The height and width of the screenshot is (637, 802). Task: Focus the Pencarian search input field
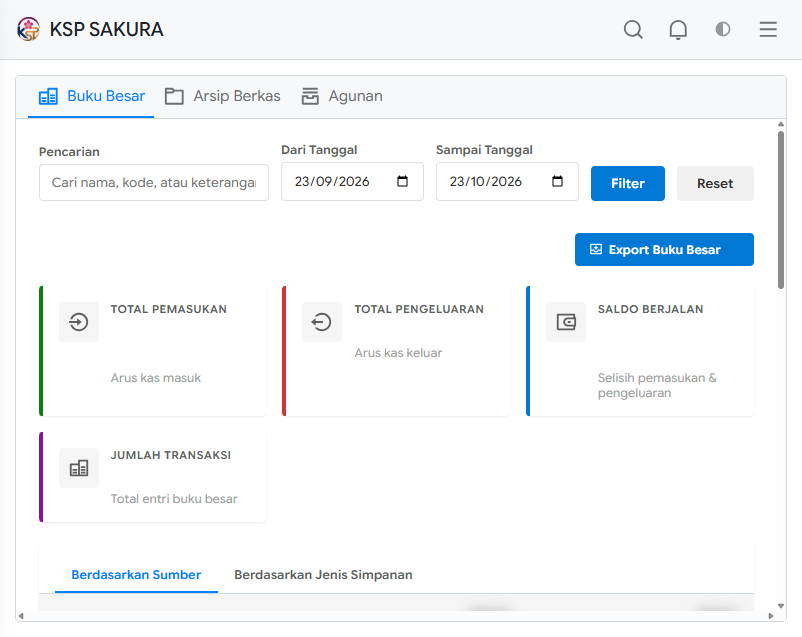tap(154, 183)
